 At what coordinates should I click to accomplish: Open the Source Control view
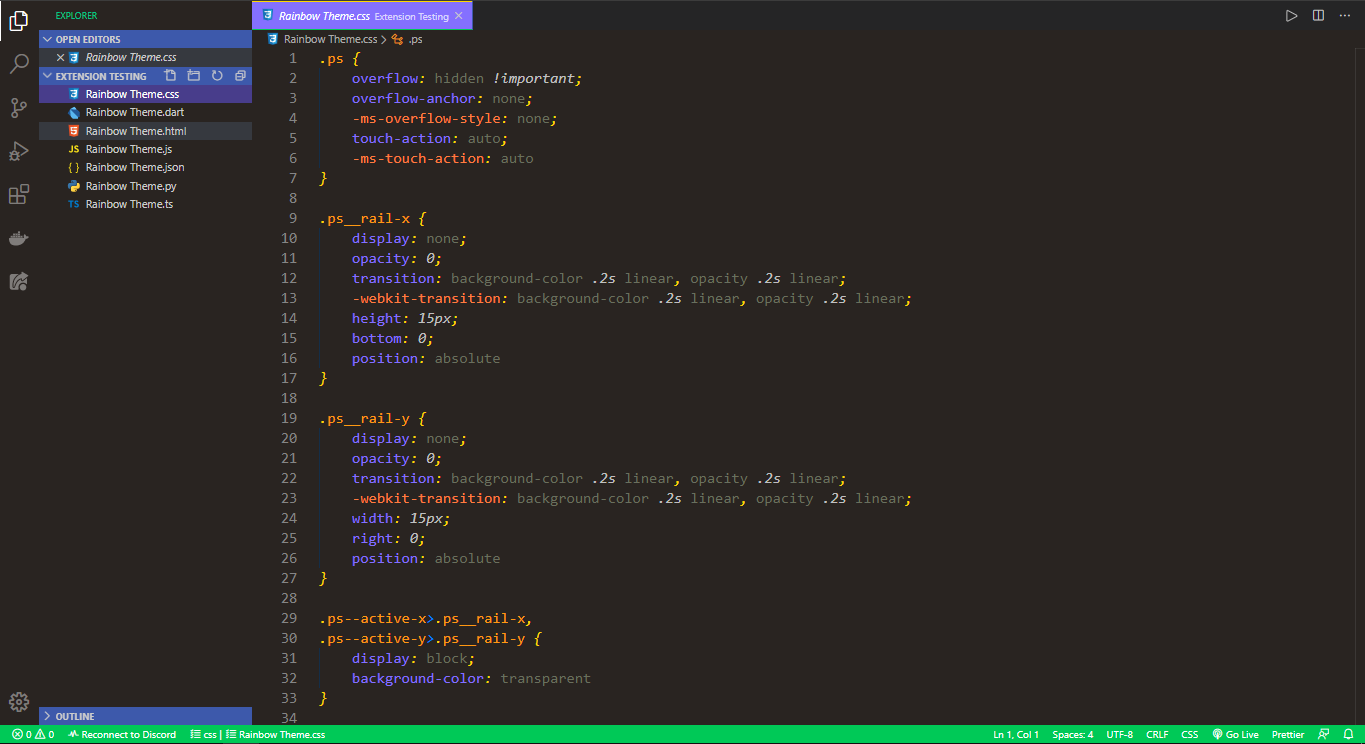(x=18, y=108)
